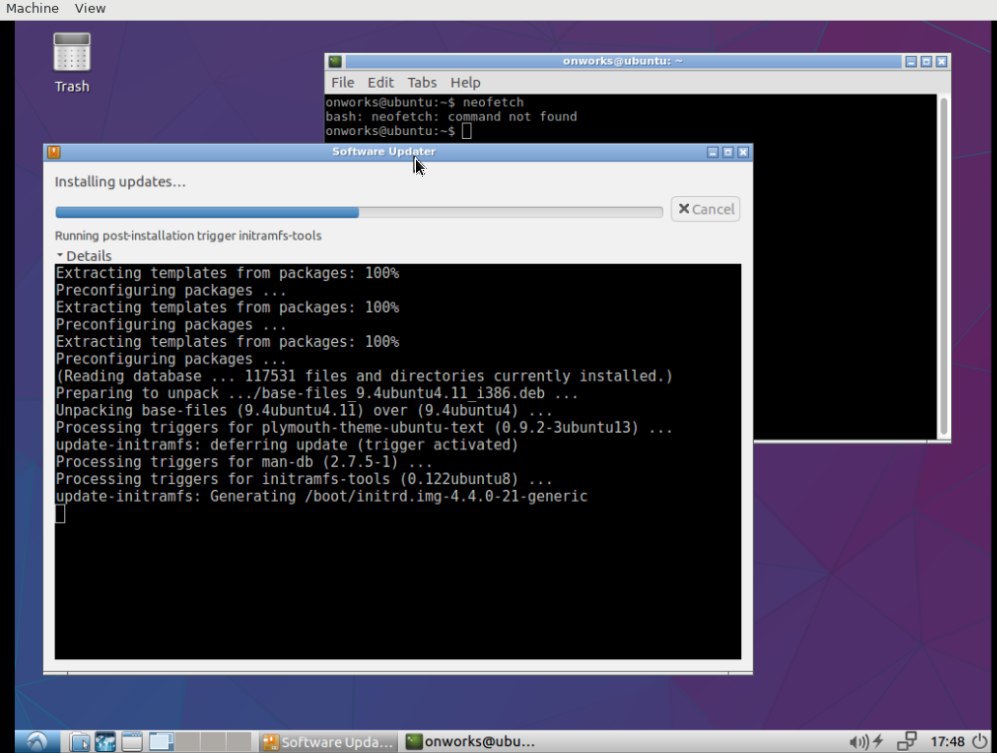Open the Machine menu
The height and width of the screenshot is (753, 997).
[x=32, y=8]
